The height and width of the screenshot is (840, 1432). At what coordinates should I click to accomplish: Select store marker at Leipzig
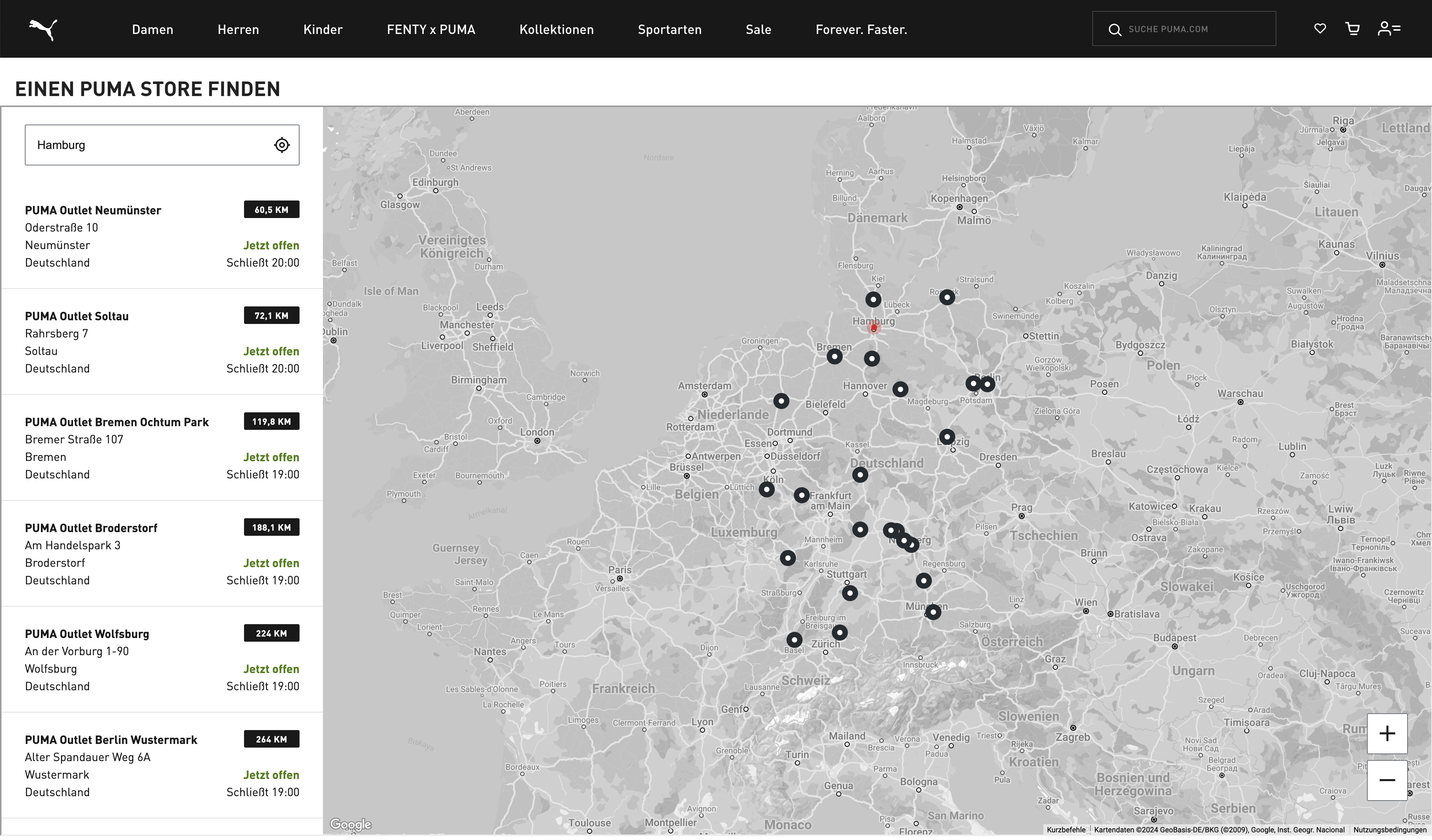[947, 437]
